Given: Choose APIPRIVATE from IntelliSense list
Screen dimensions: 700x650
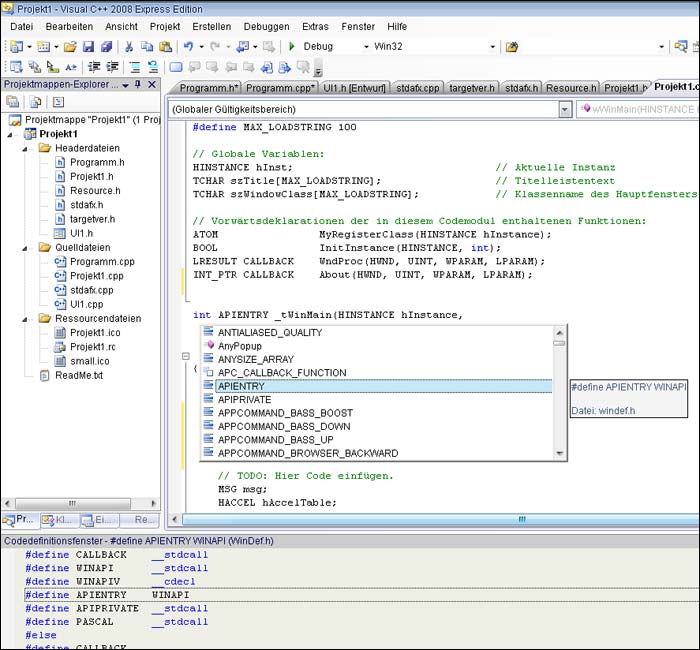Looking at the screenshot, I should pos(244,399).
